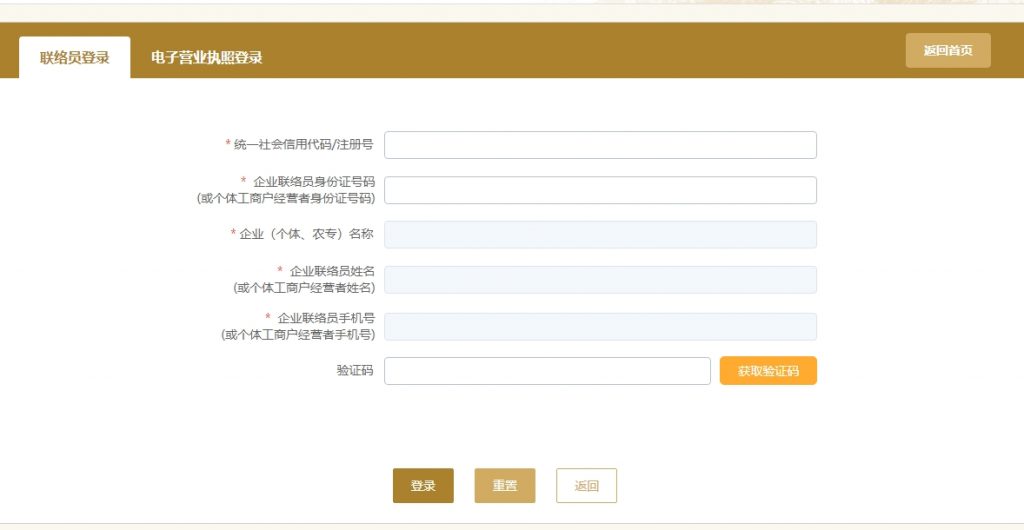Screen dimensions: 1024x530
Task: Request a code with 获取验证码
Action: pos(768,371)
